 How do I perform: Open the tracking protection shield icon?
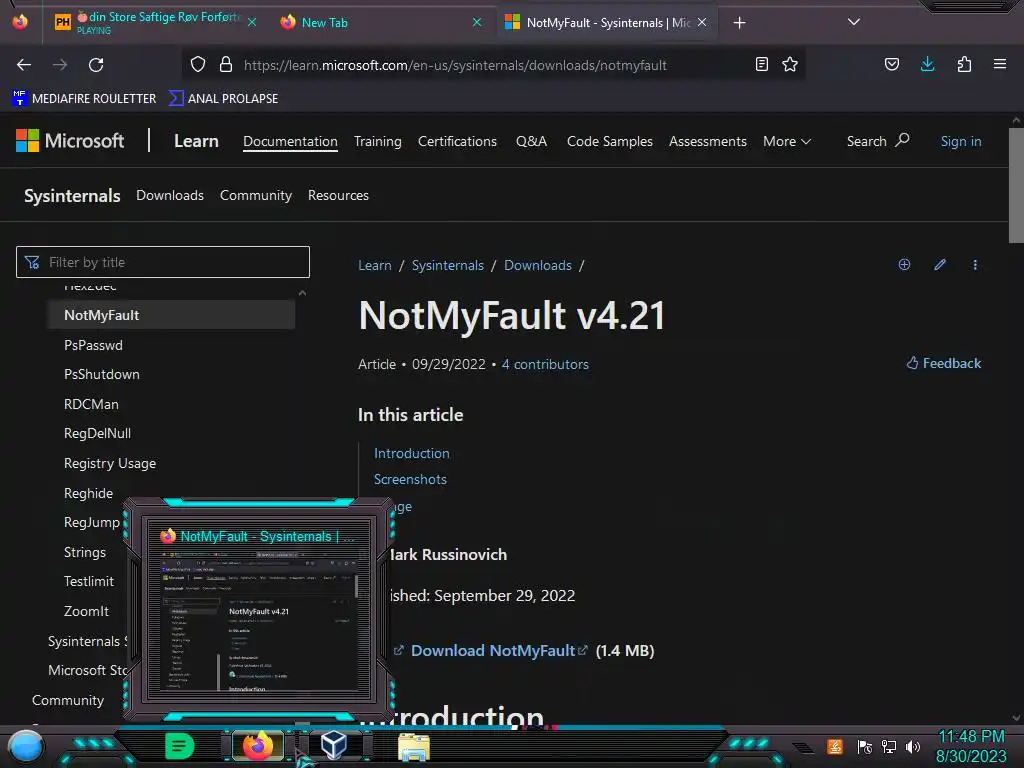pos(198,65)
